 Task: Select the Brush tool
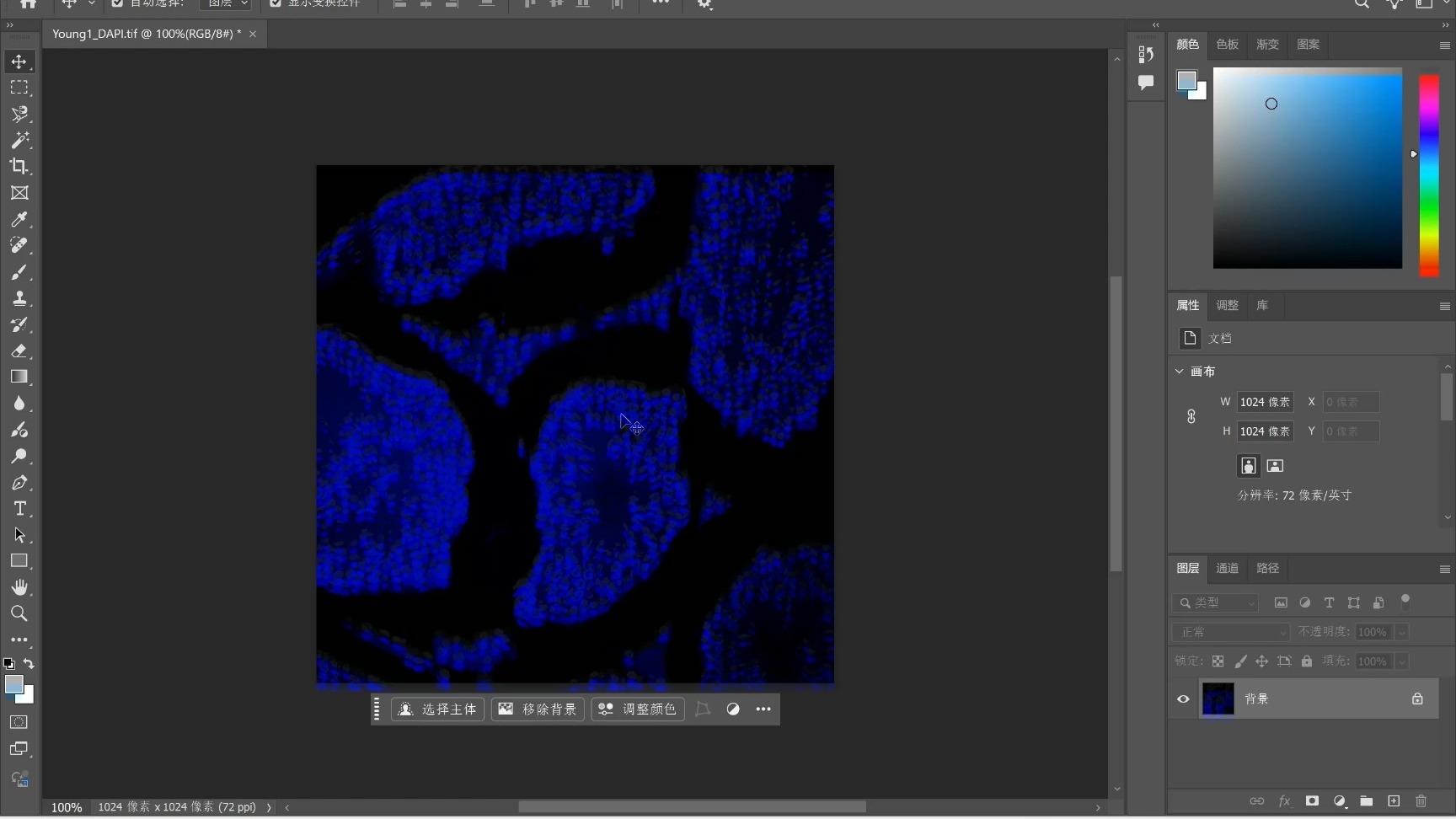[x=19, y=272]
